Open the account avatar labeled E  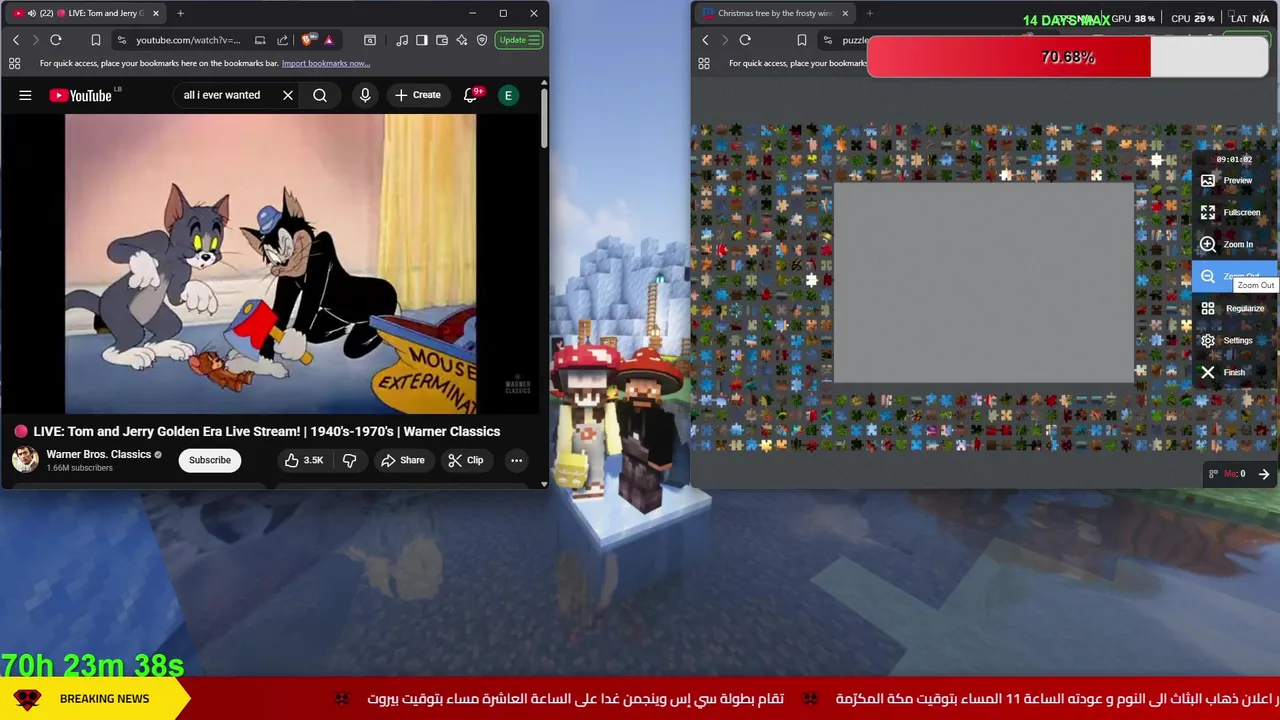click(508, 95)
